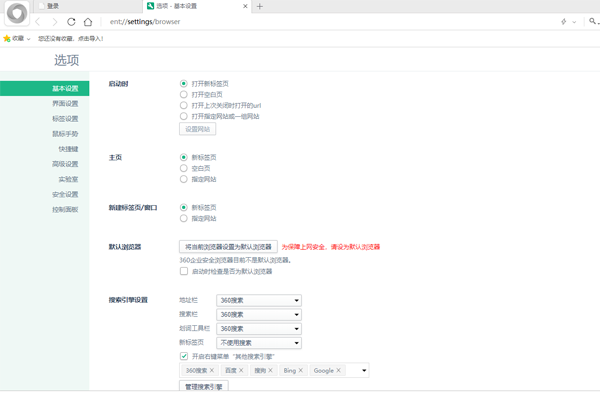The height and width of the screenshot is (400, 600).
Task: Open 界面设置 in the sidebar
Action: pos(65,103)
